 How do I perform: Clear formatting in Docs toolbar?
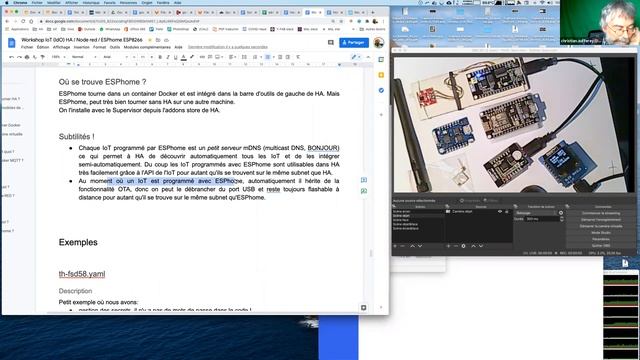pos(298,57)
